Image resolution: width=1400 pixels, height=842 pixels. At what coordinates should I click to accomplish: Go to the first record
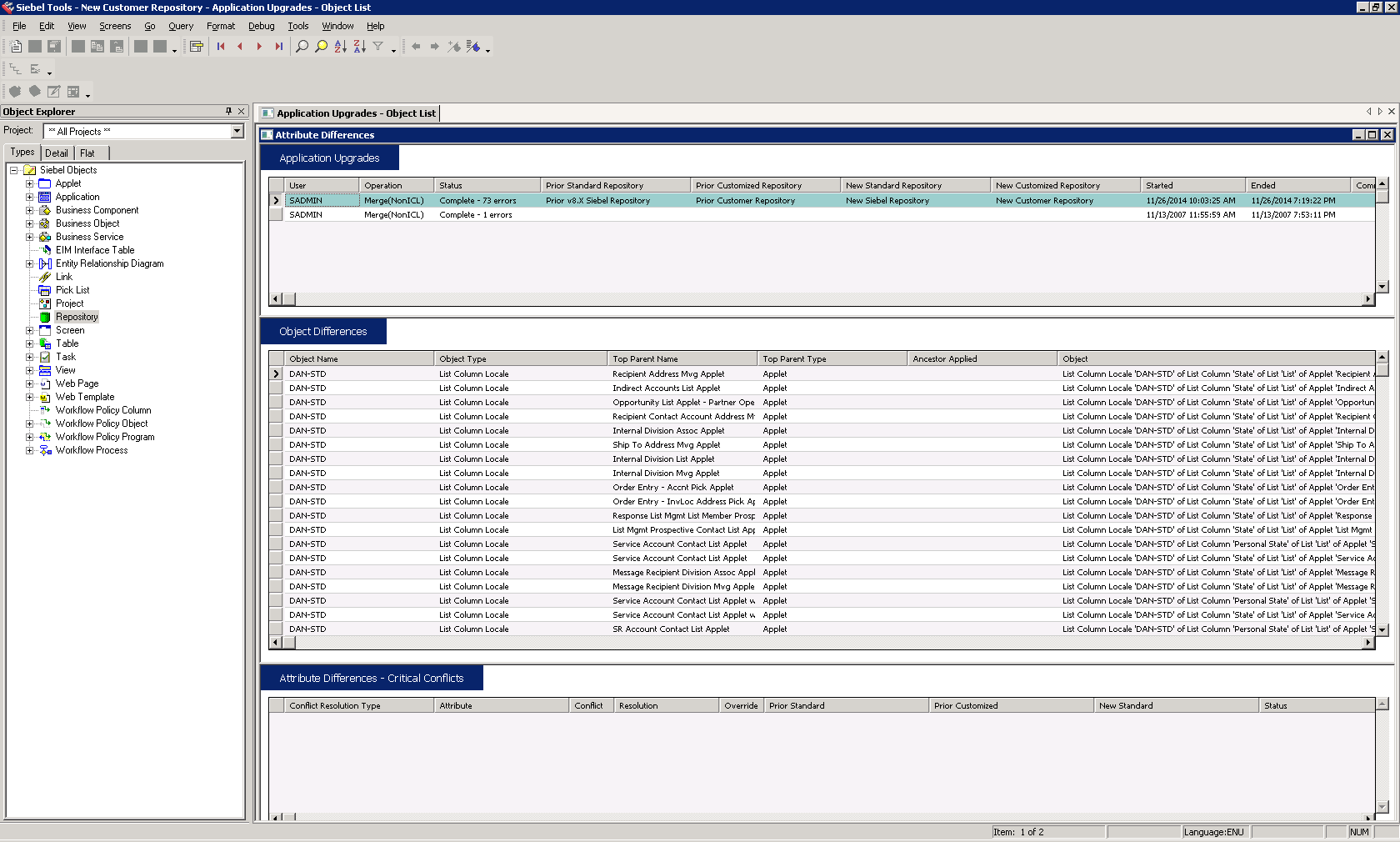(x=221, y=47)
